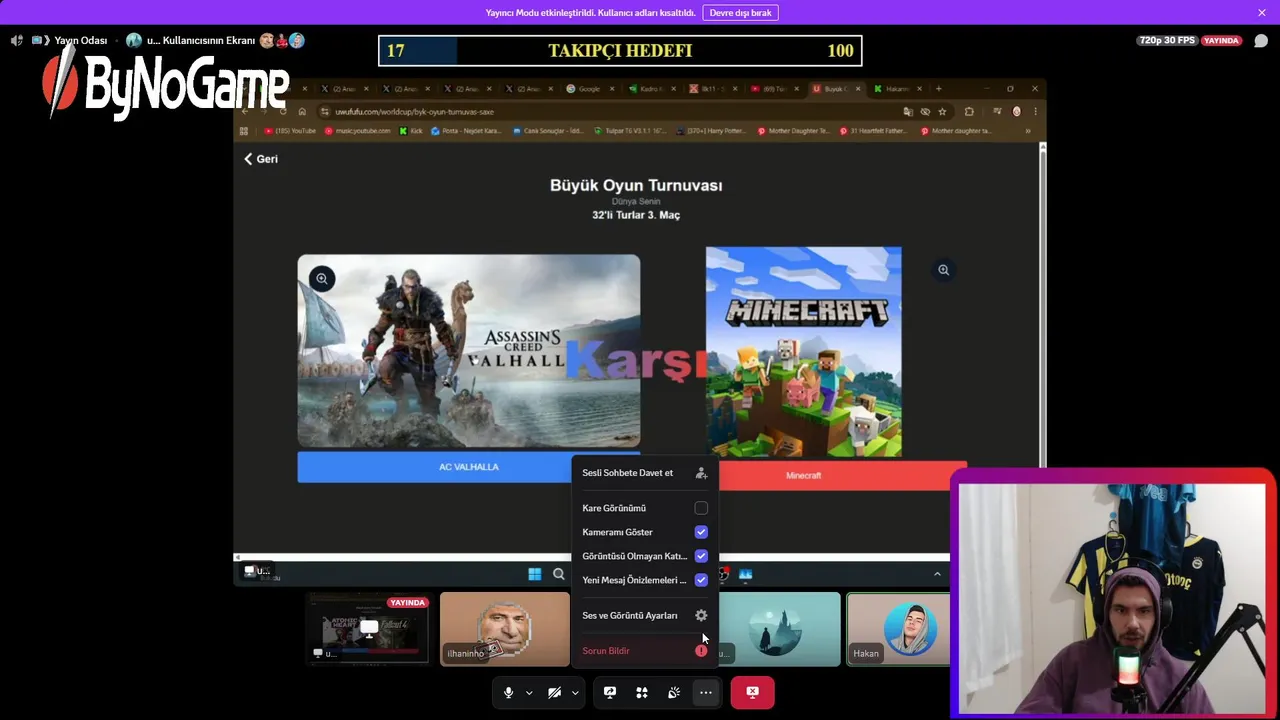Click the Windows Start icon in taskbar
The width and height of the screenshot is (1280, 720).
(535, 574)
